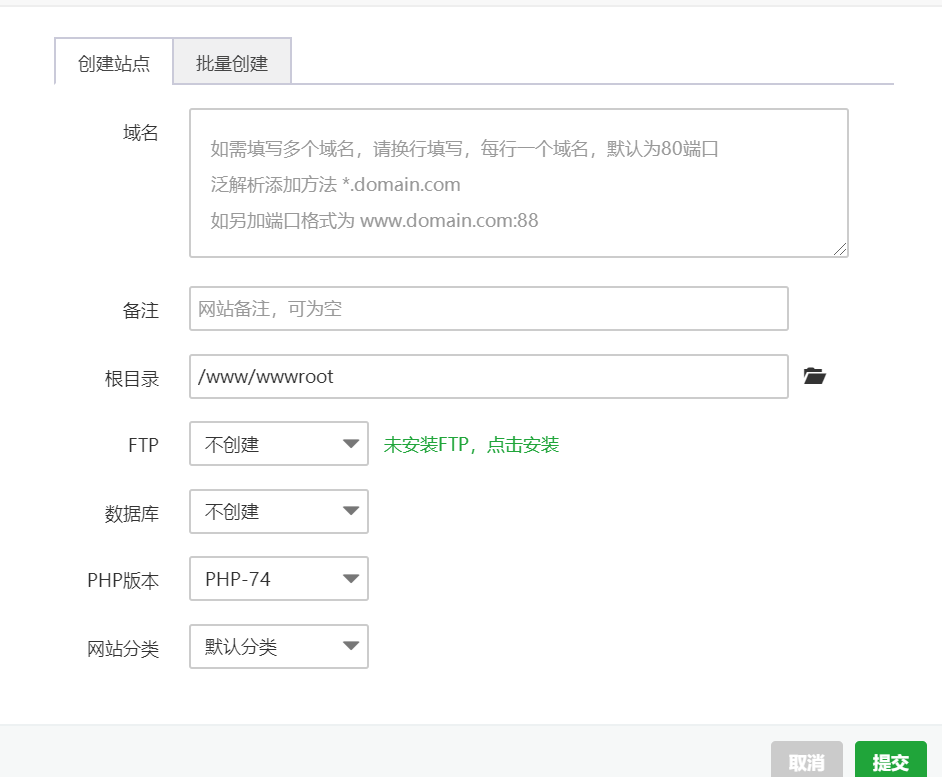
Task: Click the 备注 website remarks field
Action: click(x=487, y=308)
